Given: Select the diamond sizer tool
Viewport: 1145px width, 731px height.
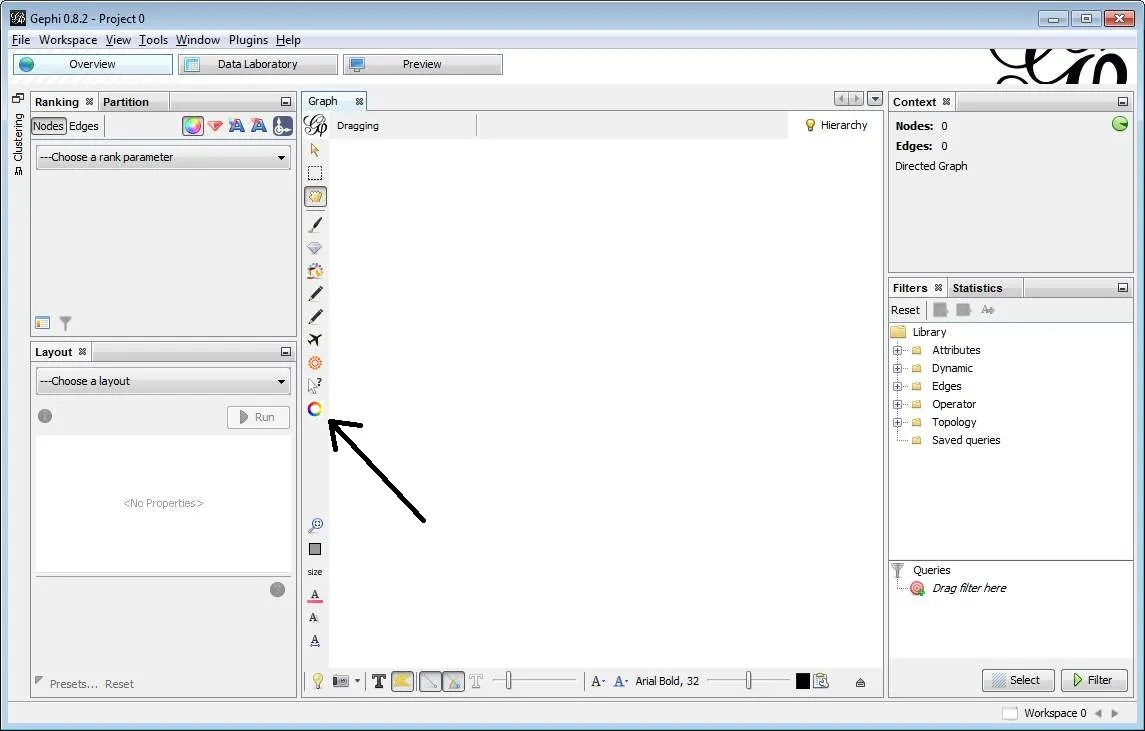Looking at the screenshot, I should pyautogui.click(x=315, y=248).
